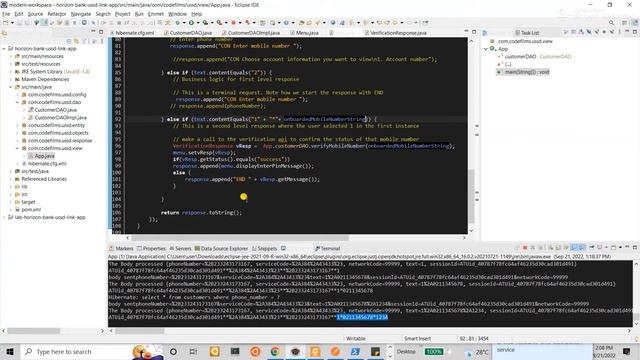
Task: Expand the Maven Dependencies node
Action: click(x=11, y=79)
